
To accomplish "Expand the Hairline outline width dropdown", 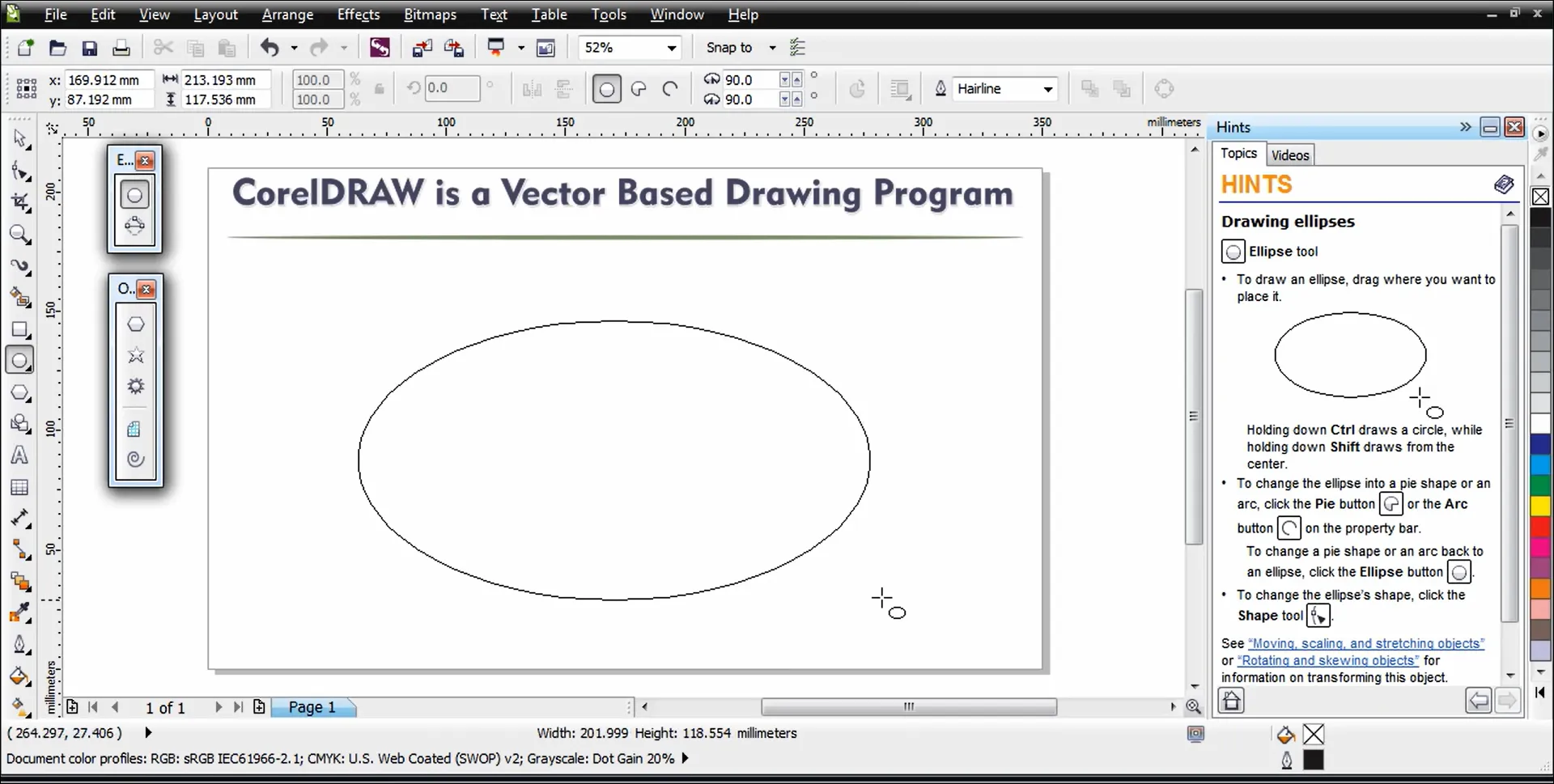I will pyautogui.click(x=1047, y=89).
